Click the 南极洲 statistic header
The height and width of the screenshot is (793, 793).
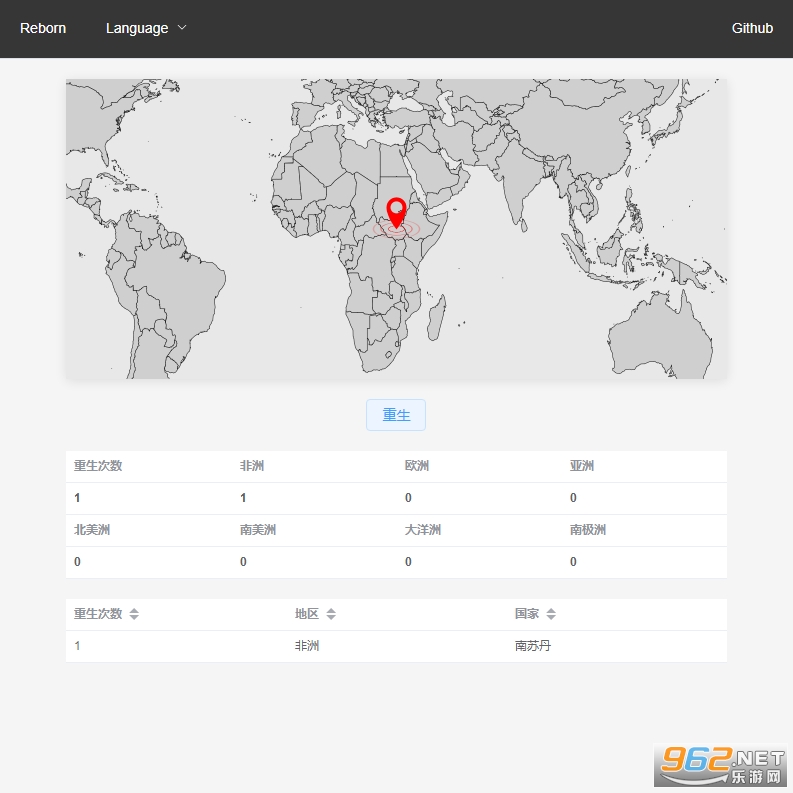(588, 530)
